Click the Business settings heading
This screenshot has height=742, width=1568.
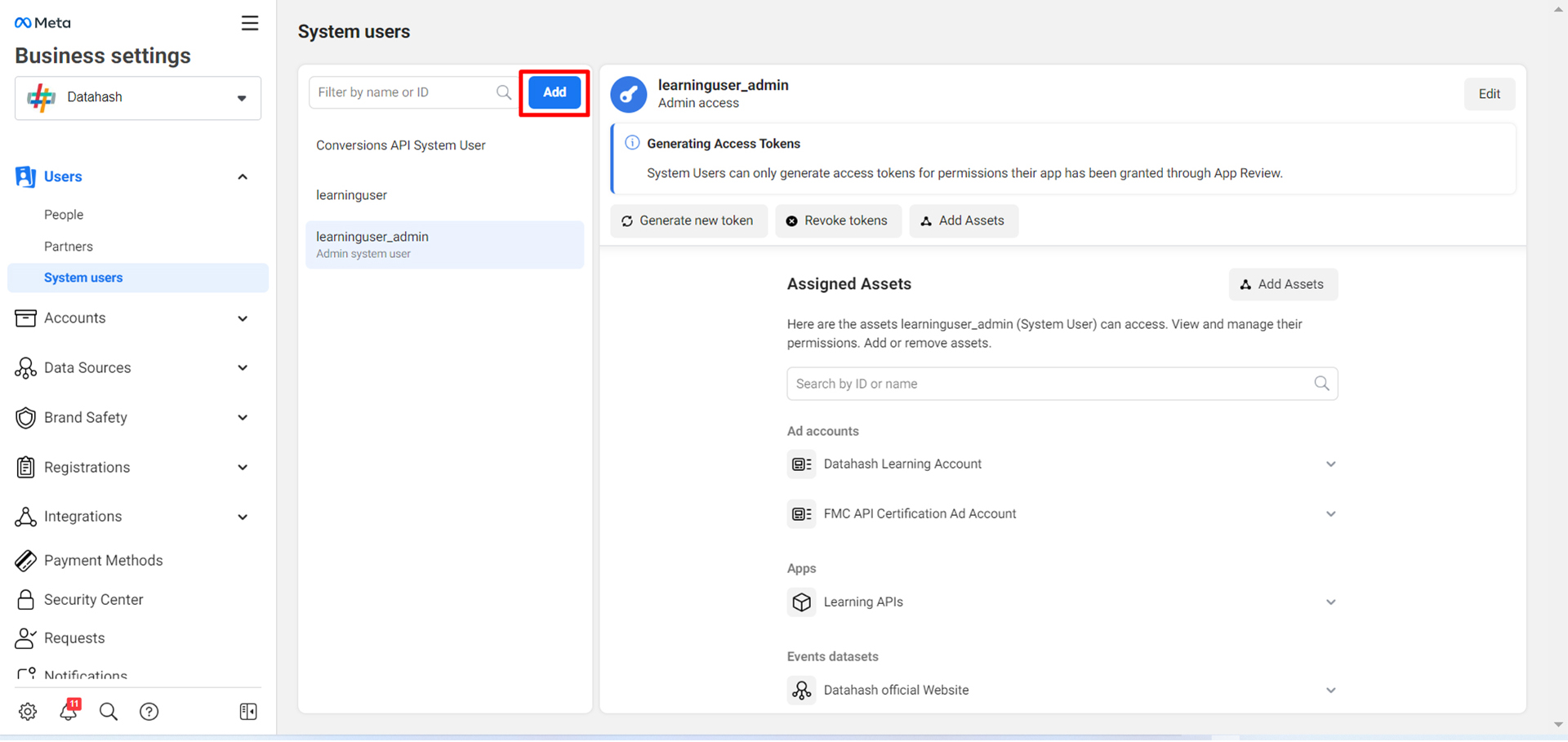coord(103,56)
